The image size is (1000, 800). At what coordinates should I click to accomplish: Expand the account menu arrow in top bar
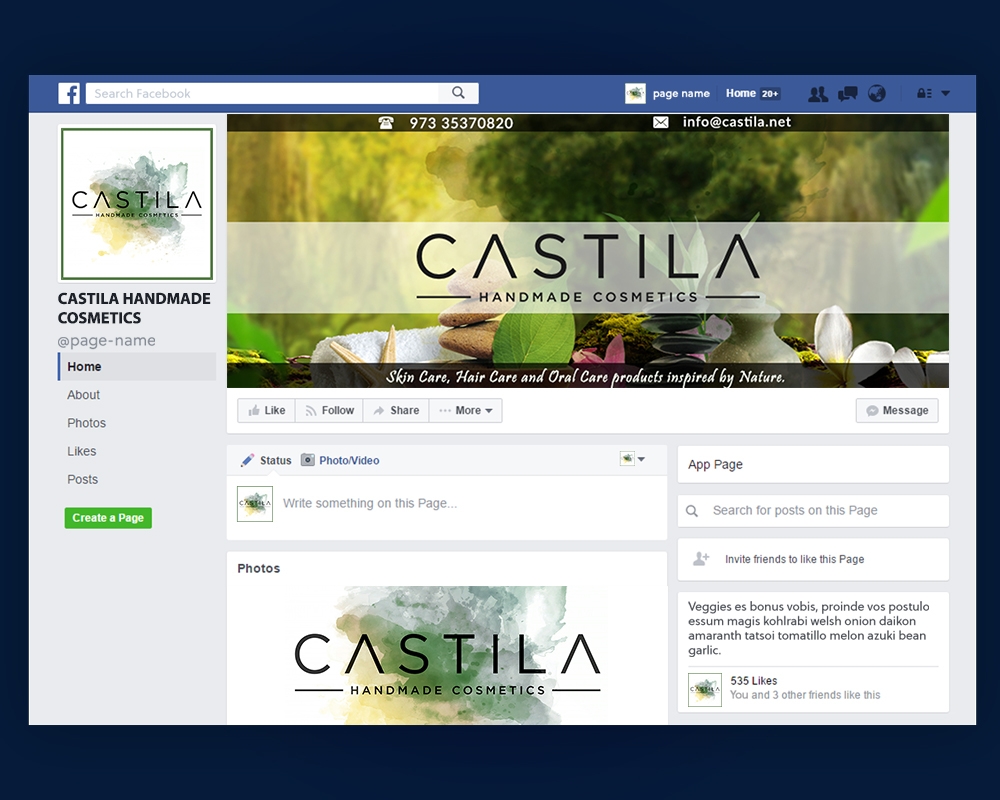945,94
